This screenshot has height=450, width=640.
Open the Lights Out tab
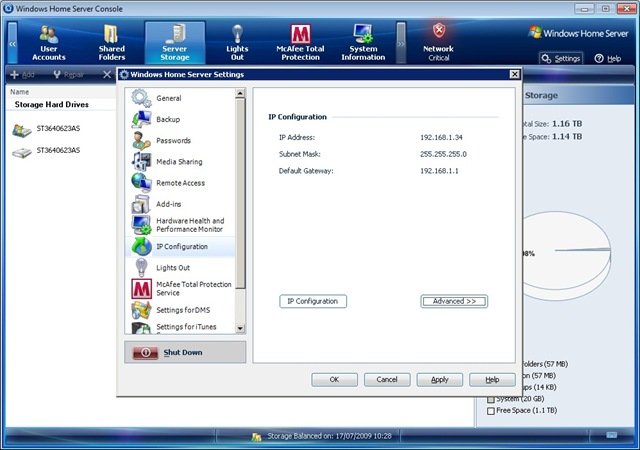point(237,43)
